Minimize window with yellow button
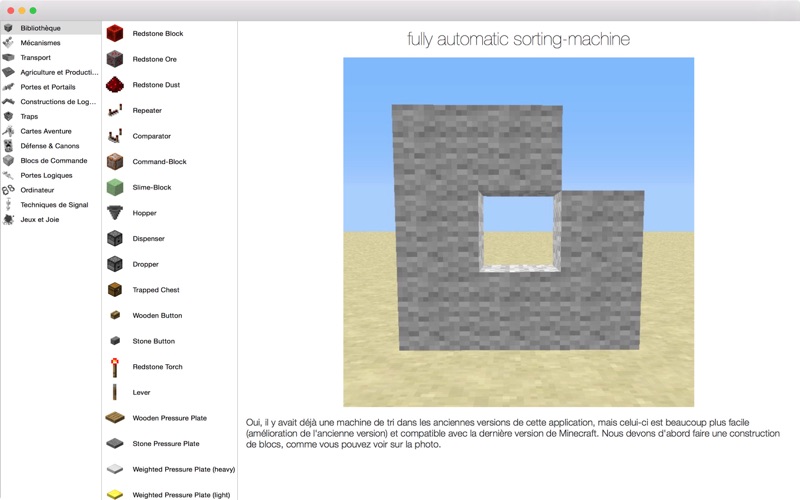800x500 pixels. [22, 11]
